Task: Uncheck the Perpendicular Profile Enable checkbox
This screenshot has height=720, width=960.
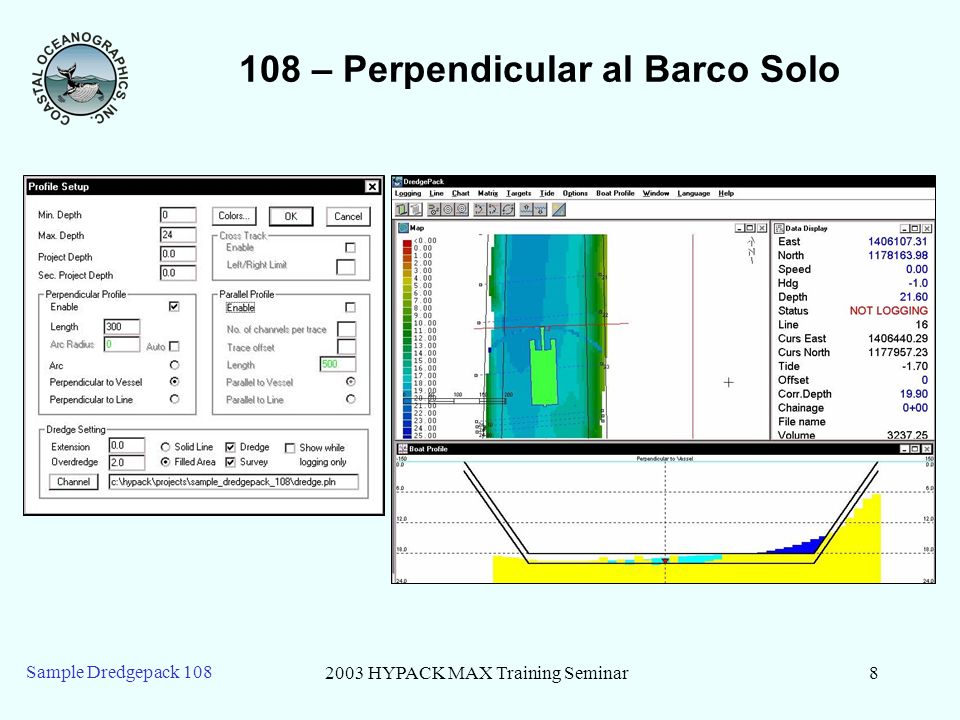Action: [174, 306]
